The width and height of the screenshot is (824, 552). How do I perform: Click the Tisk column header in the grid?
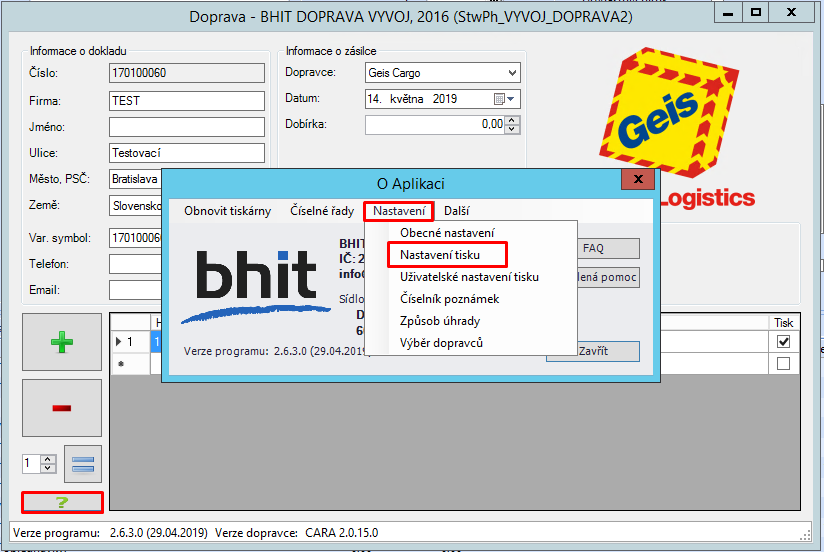tap(783, 322)
